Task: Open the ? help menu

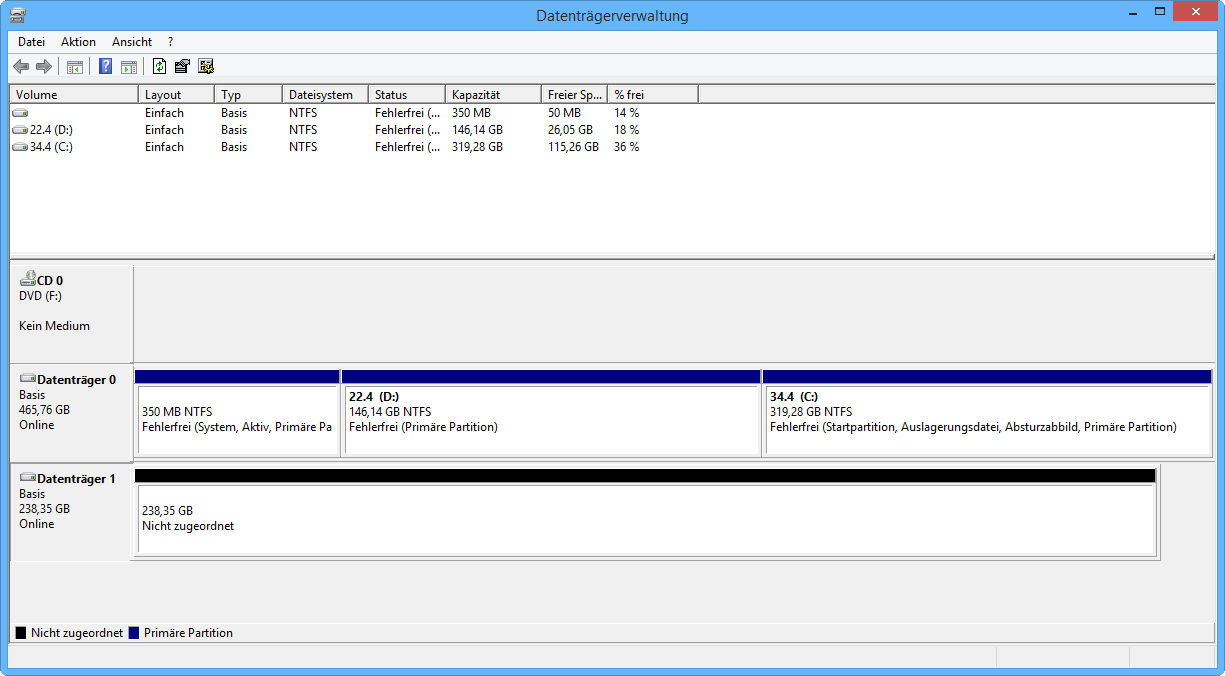Action: [170, 42]
